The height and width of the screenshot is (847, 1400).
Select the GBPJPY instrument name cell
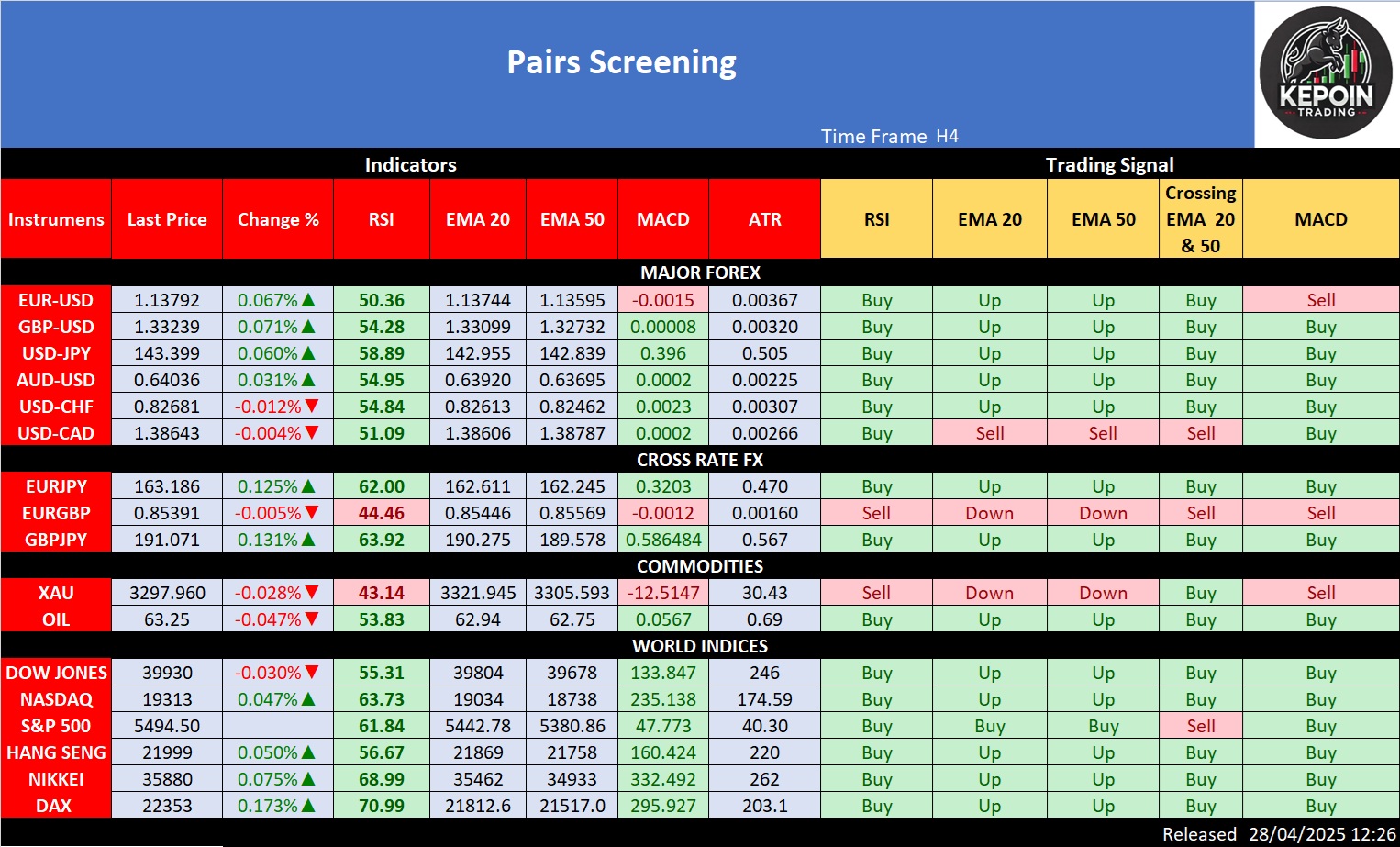click(x=56, y=540)
